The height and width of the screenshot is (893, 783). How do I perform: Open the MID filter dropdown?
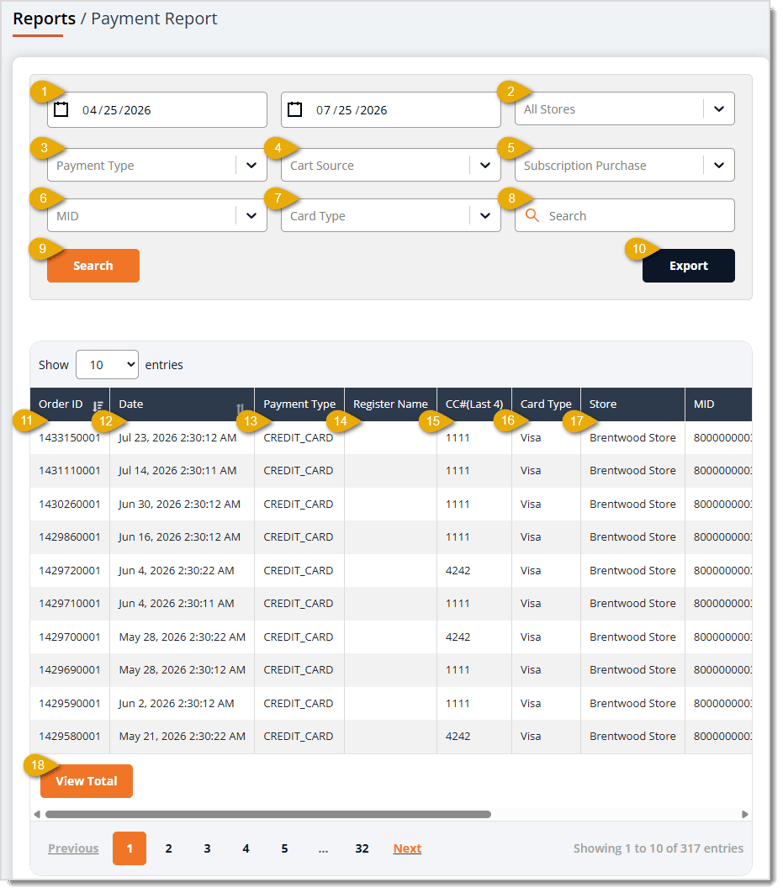(x=157, y=215)
